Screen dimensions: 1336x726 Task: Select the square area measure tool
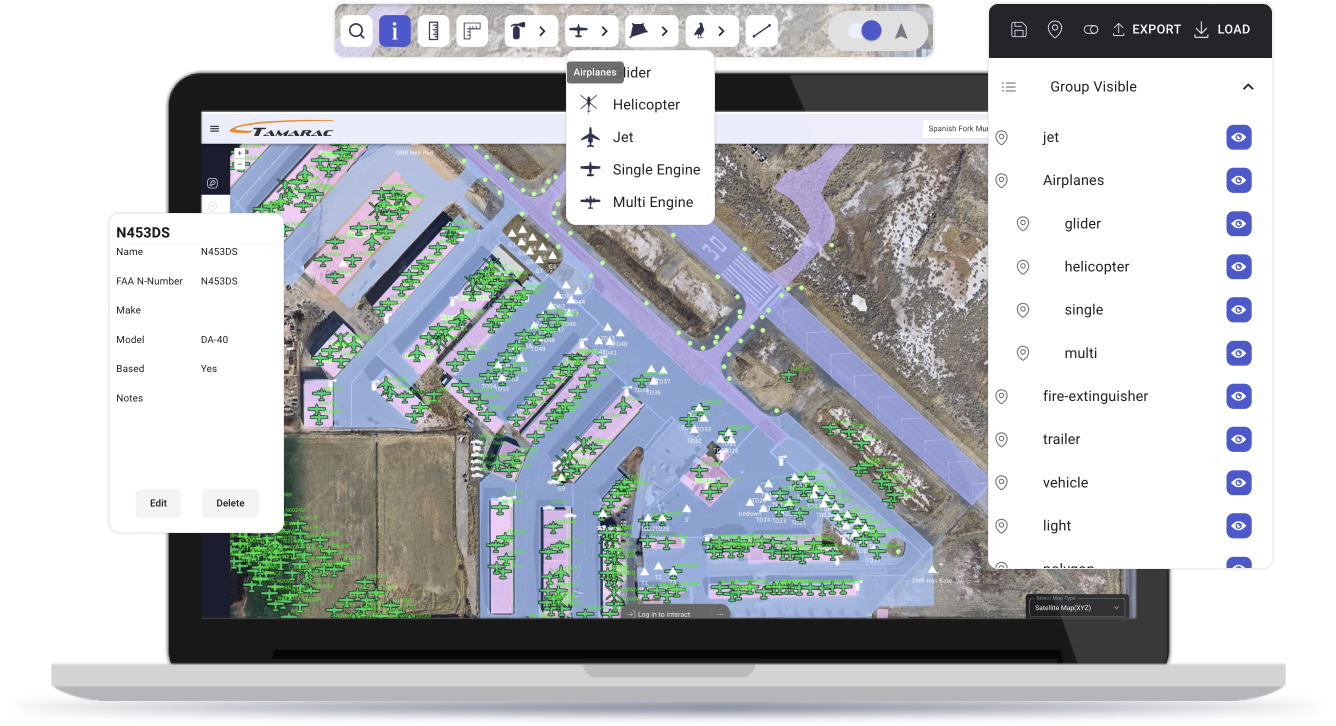click(x=472, y=31)
